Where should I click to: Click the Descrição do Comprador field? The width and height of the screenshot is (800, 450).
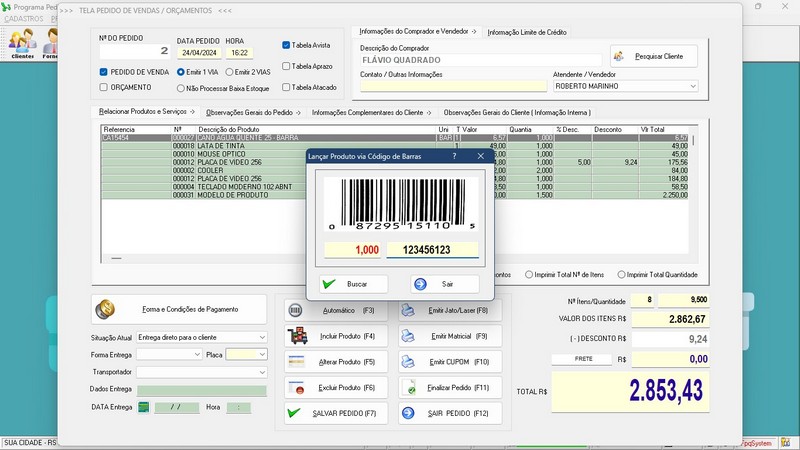[481, 60]
